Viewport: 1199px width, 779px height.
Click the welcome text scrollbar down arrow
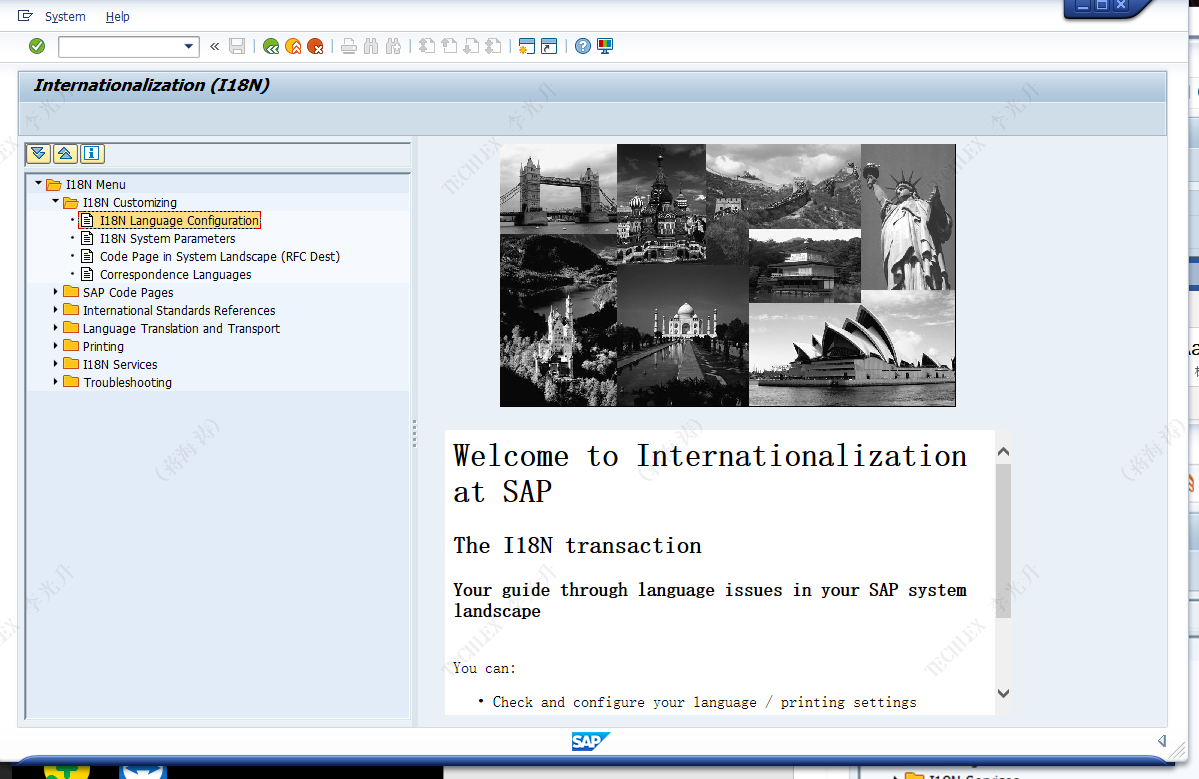coord(1003,693)
